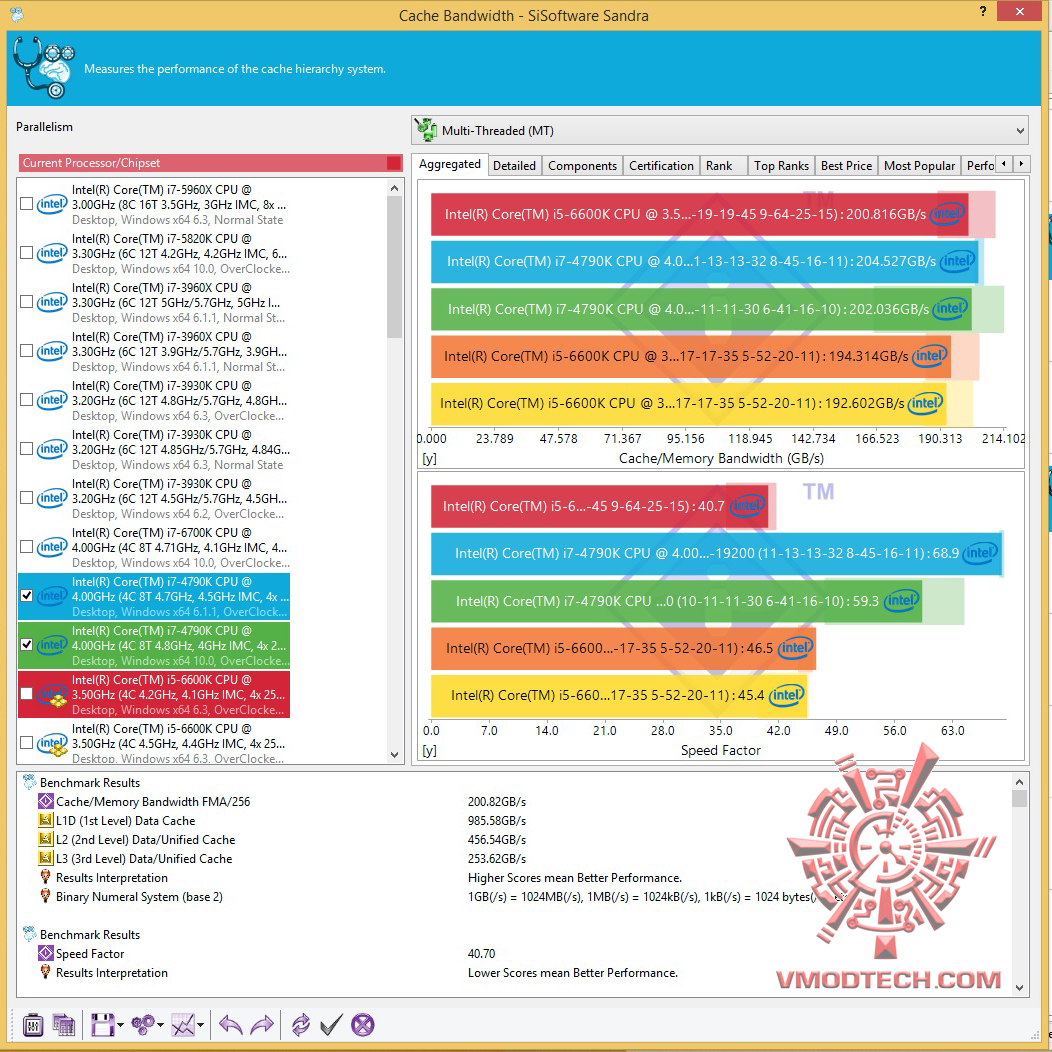
Task: Open the chart icon dropdown arrow
Action: click(x=201, y=1025)
